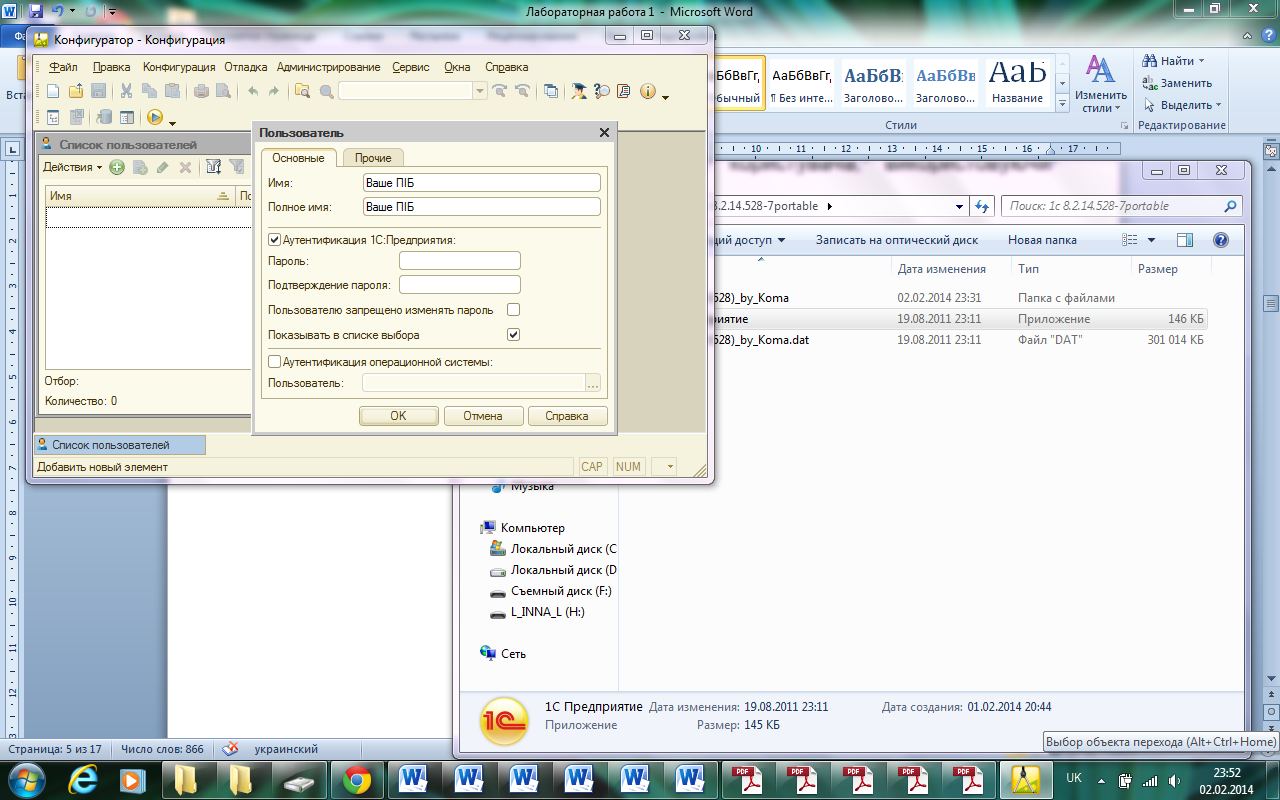This screenshot has width=1280, height=800.
Task: Open the Конфигурация menu
Action: point(179,67)
